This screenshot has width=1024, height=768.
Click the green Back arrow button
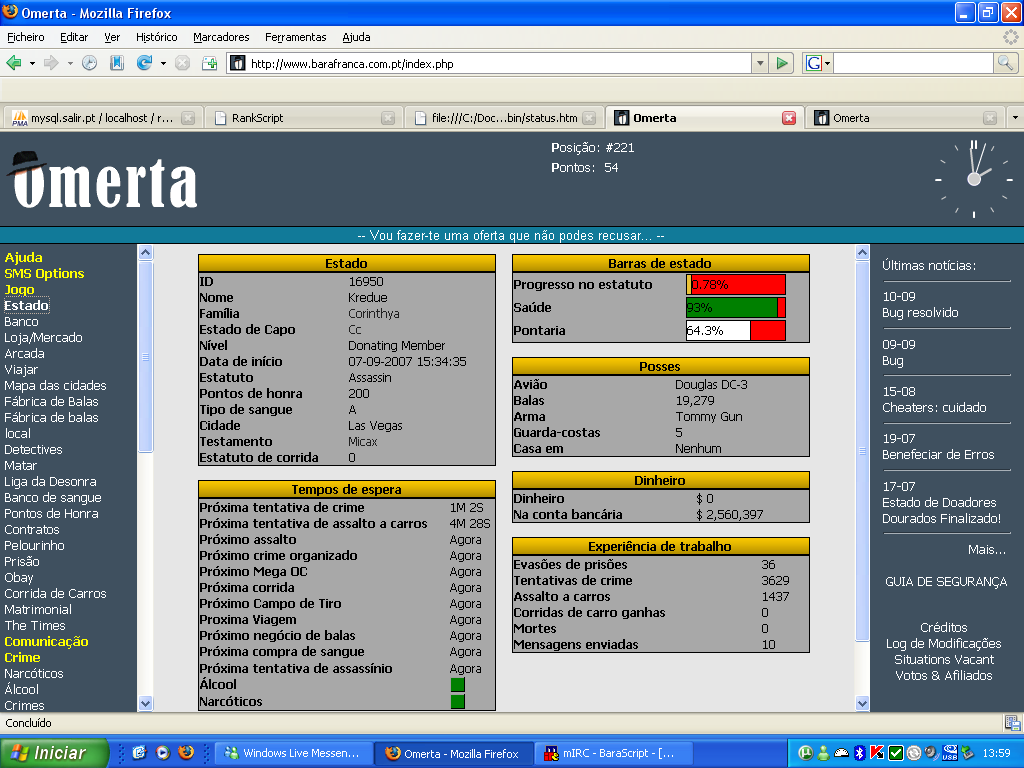click(x=14, y=63)
